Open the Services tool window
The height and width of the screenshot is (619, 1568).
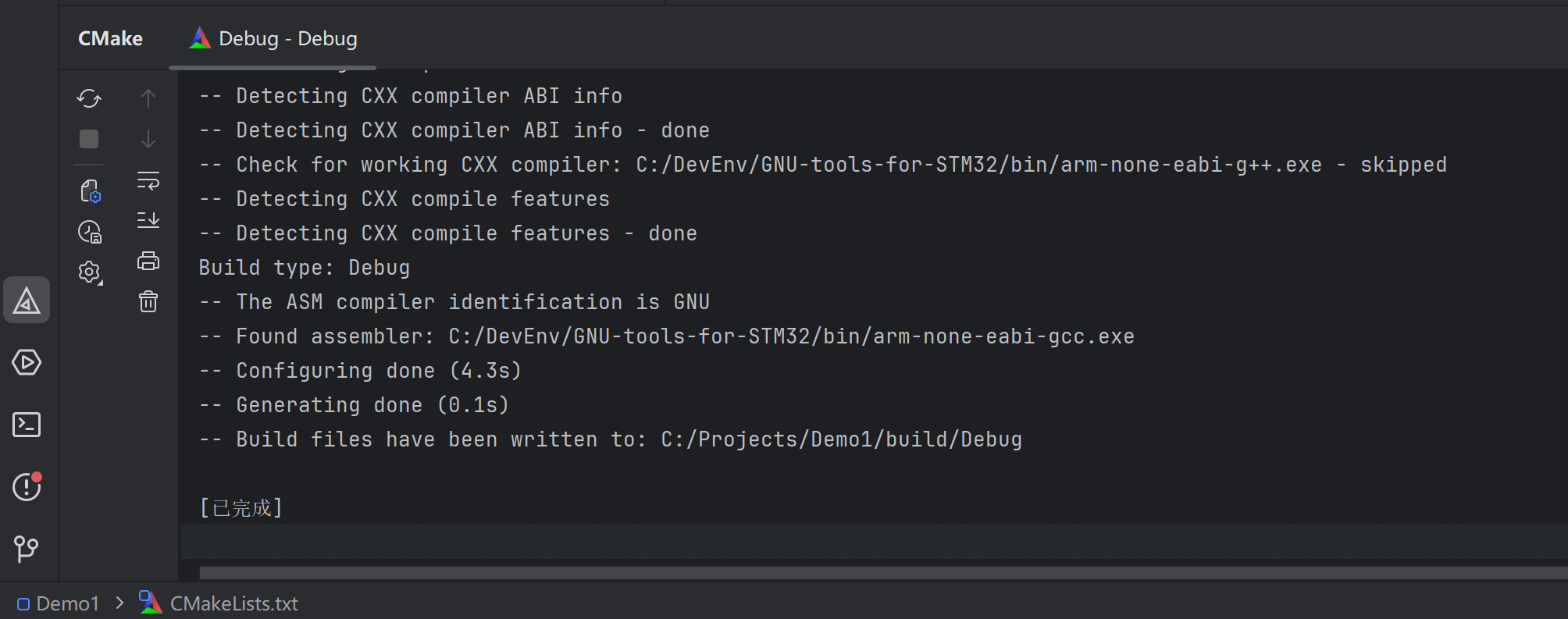(x=27, y=362)
